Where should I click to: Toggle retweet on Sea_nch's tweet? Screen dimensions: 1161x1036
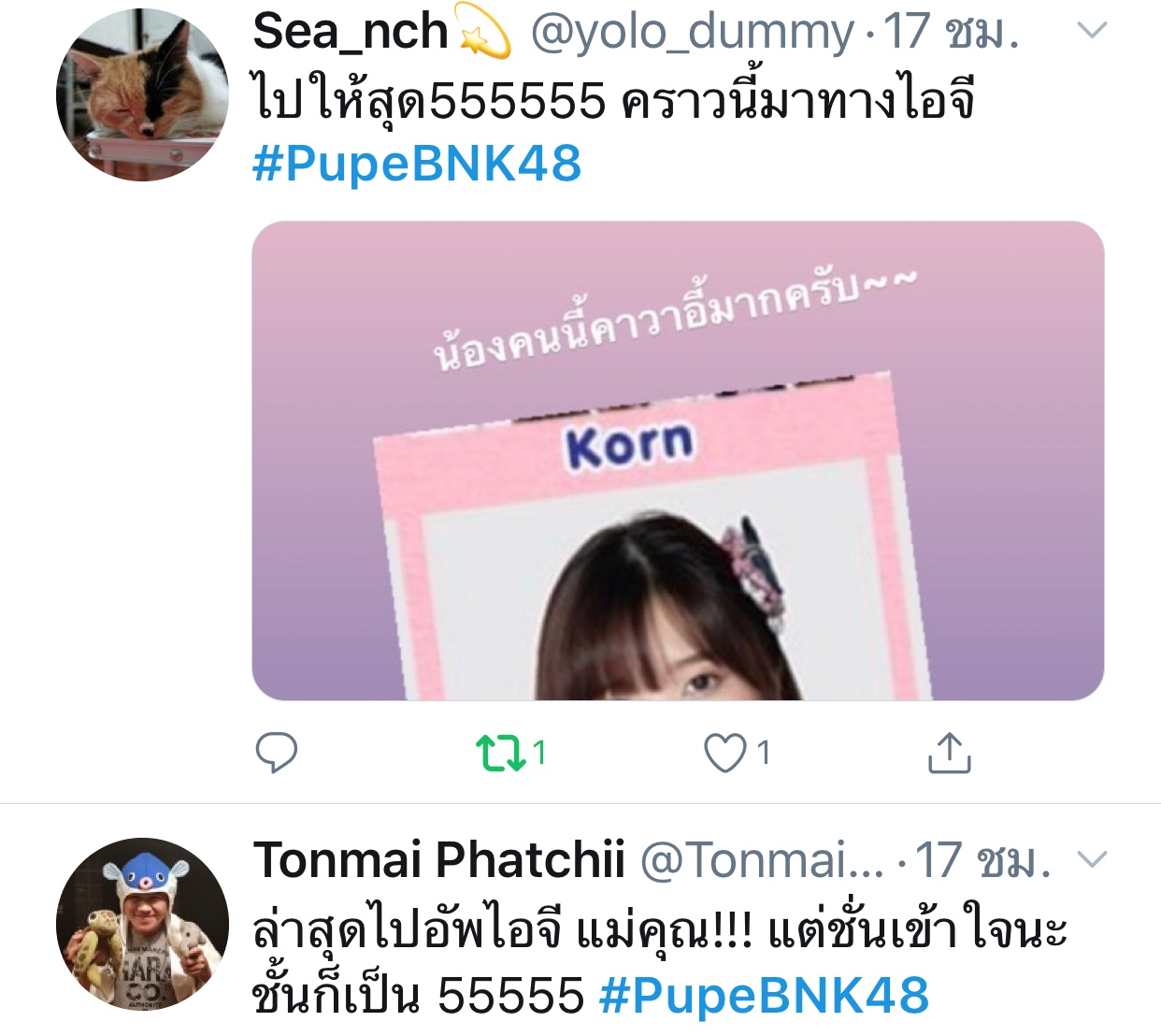[x=502, y=753]
